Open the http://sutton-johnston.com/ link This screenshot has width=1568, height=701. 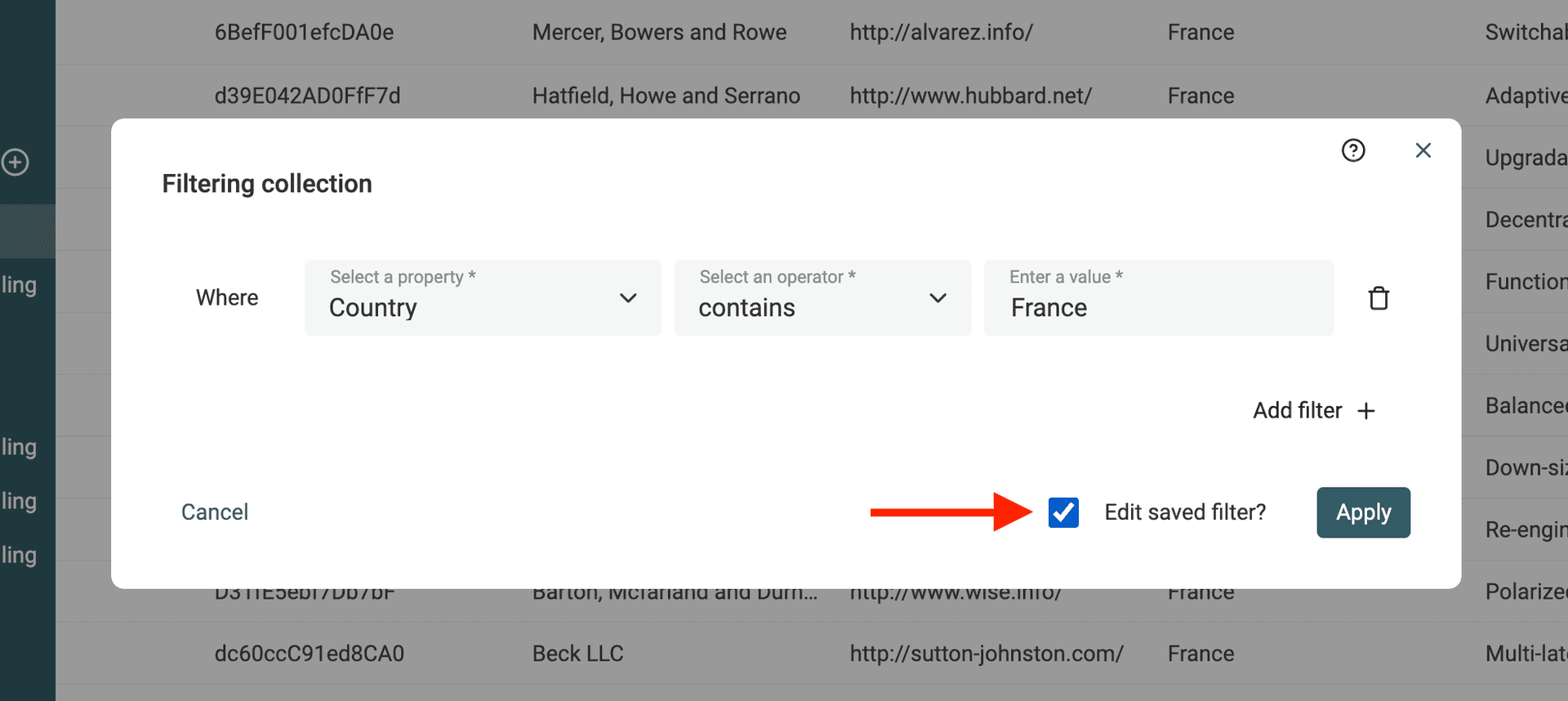[987, 654]
